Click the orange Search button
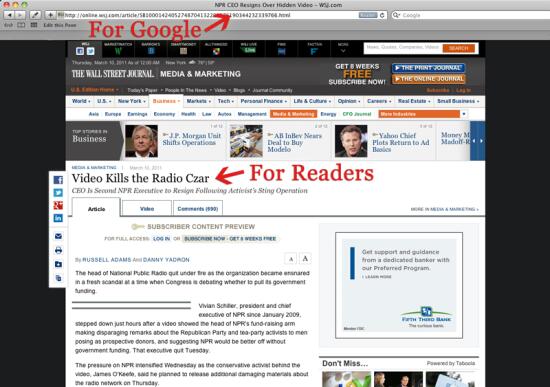Image resolution: width=550 pixels, height=387 pixels. tap(458, 48)
